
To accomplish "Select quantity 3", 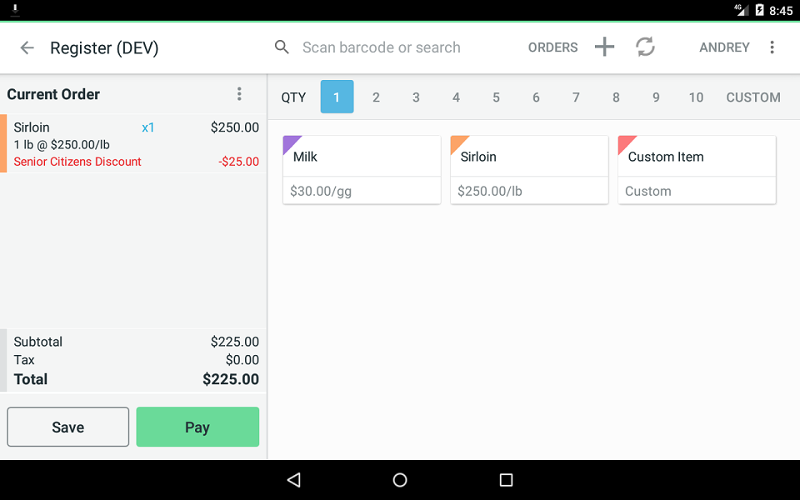I will coord(416,97).
